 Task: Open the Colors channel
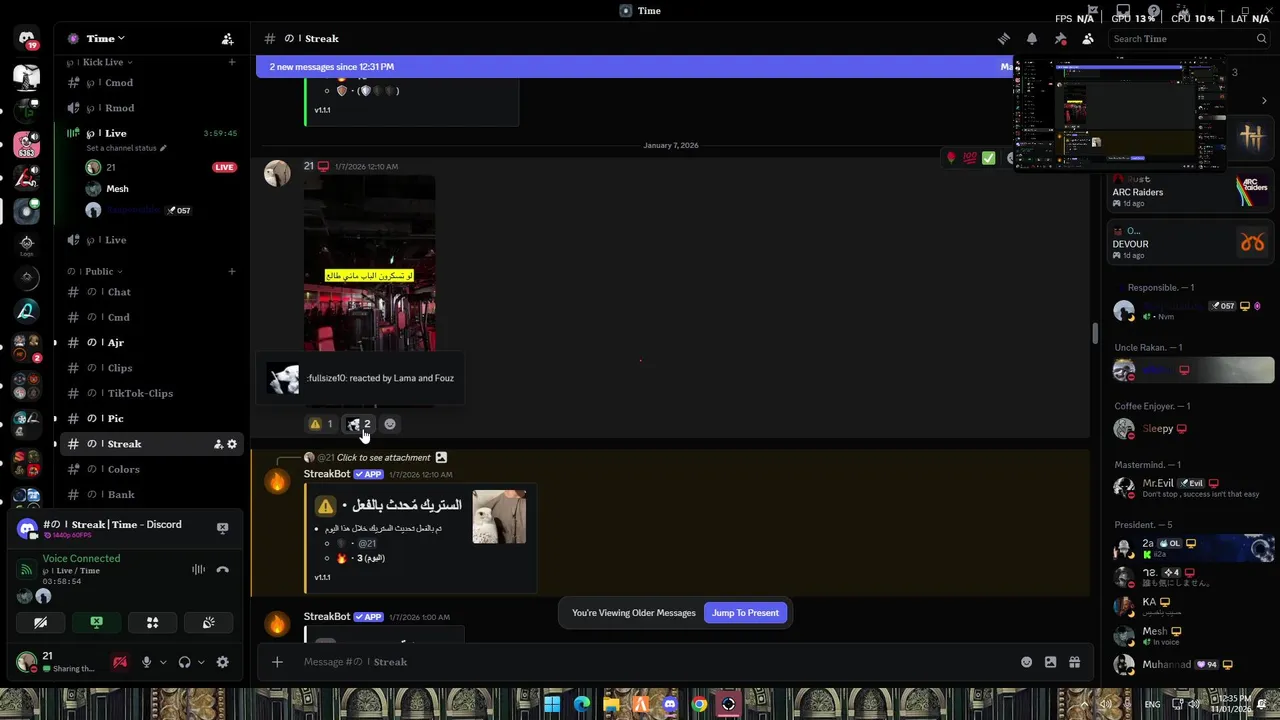pos(150,469)
